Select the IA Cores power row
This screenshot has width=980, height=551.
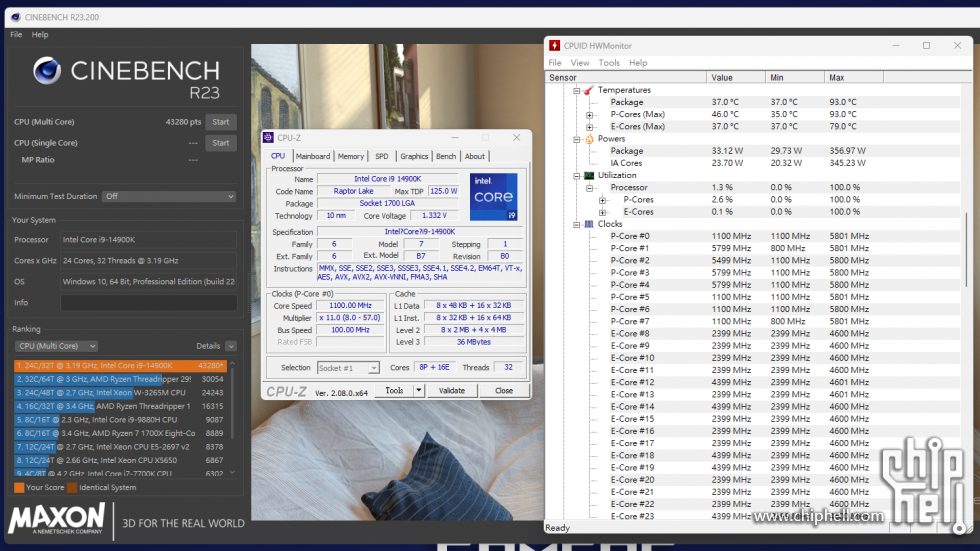pos(753,163)
